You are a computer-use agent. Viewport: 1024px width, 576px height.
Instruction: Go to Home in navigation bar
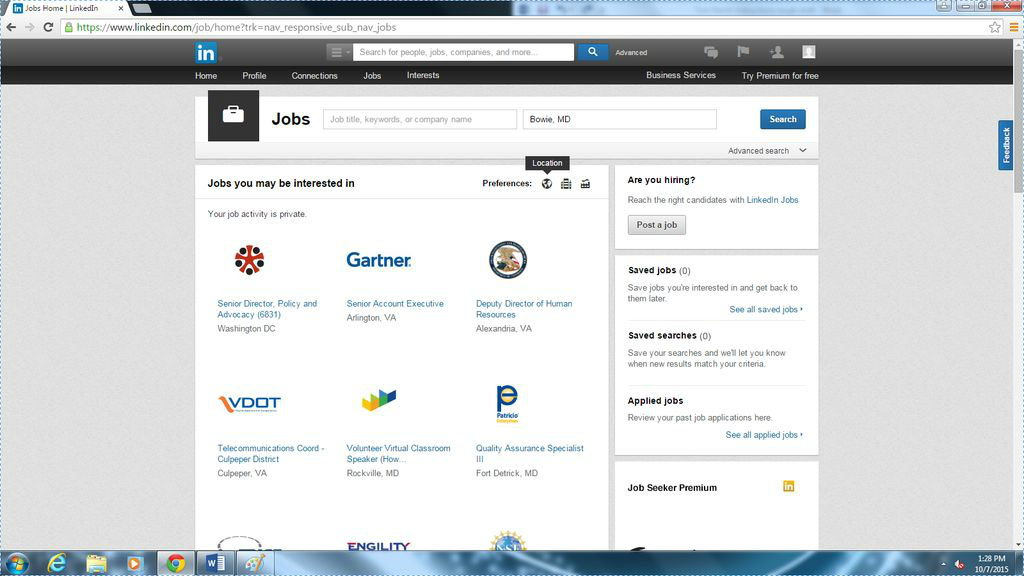[206, 76]
